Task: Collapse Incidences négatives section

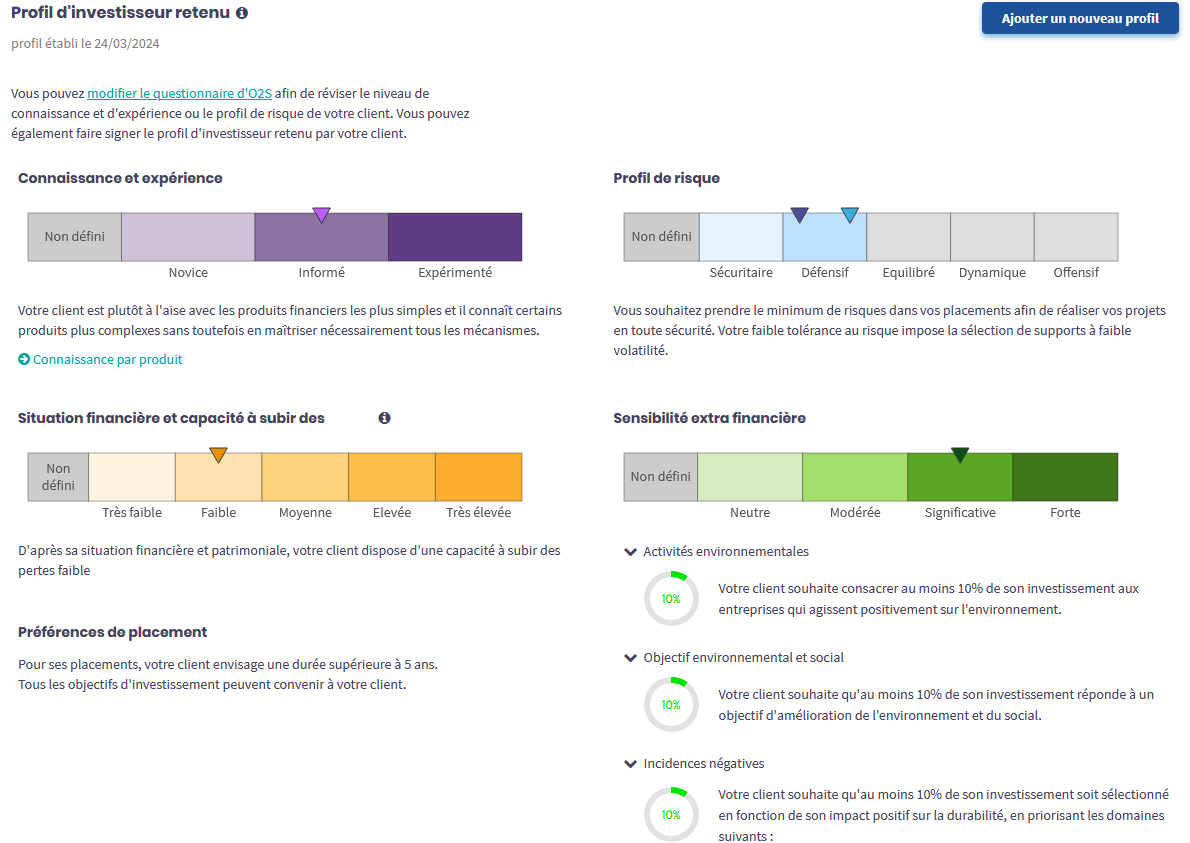Action: (x=630, y=763)
